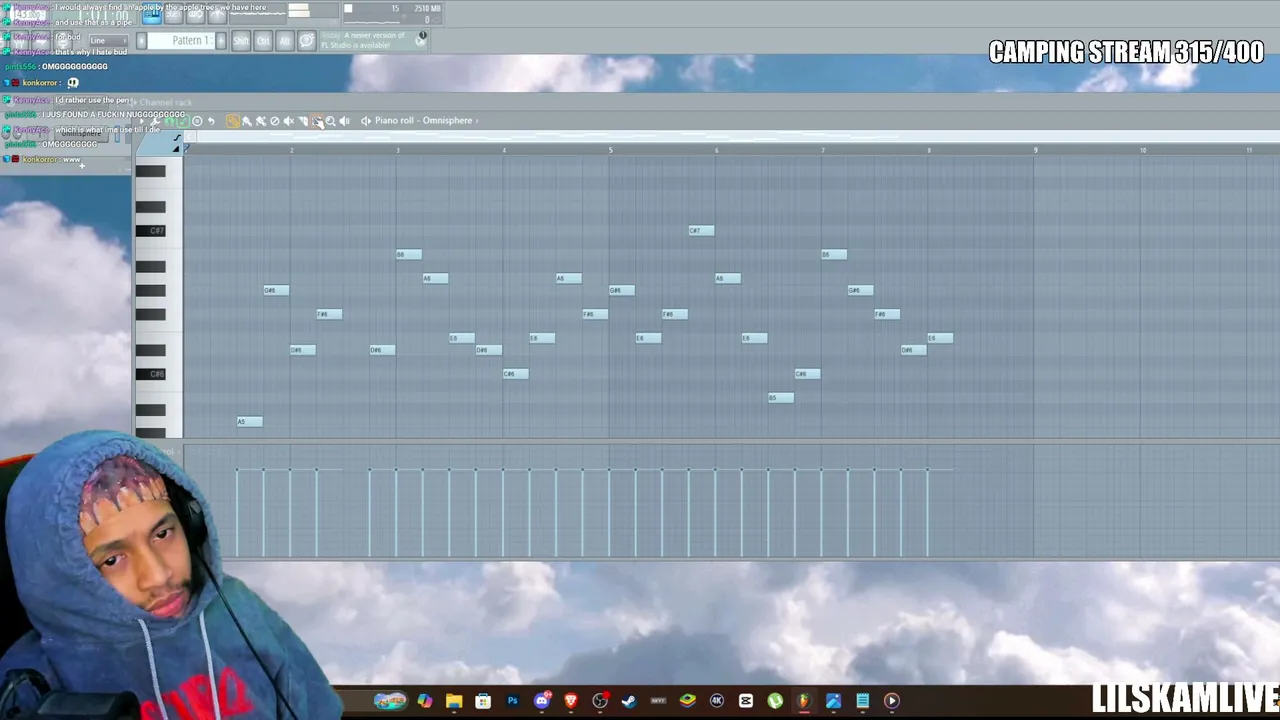Open Brave browser from the taskbar
Screen dimensions: 1280x720
coord(570,701)
